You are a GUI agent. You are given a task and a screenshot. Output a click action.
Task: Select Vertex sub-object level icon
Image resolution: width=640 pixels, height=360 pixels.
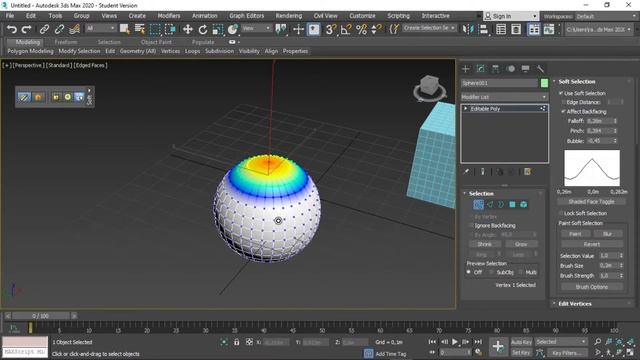[x=478, y=204]
